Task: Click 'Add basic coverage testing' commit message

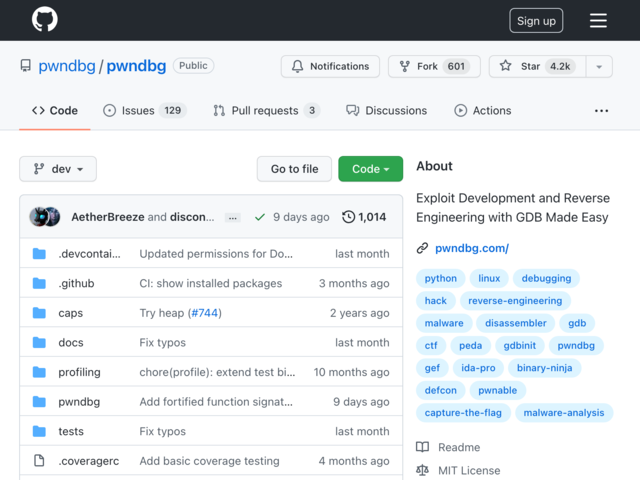Action: 209,461
